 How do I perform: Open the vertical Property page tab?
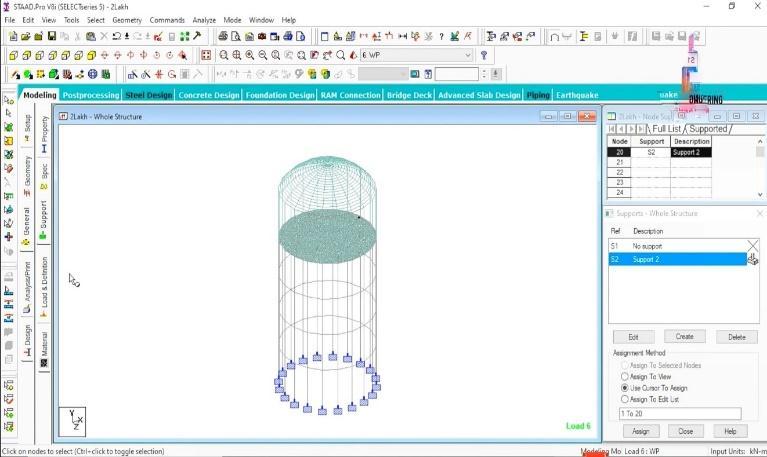tap(45, 134)
